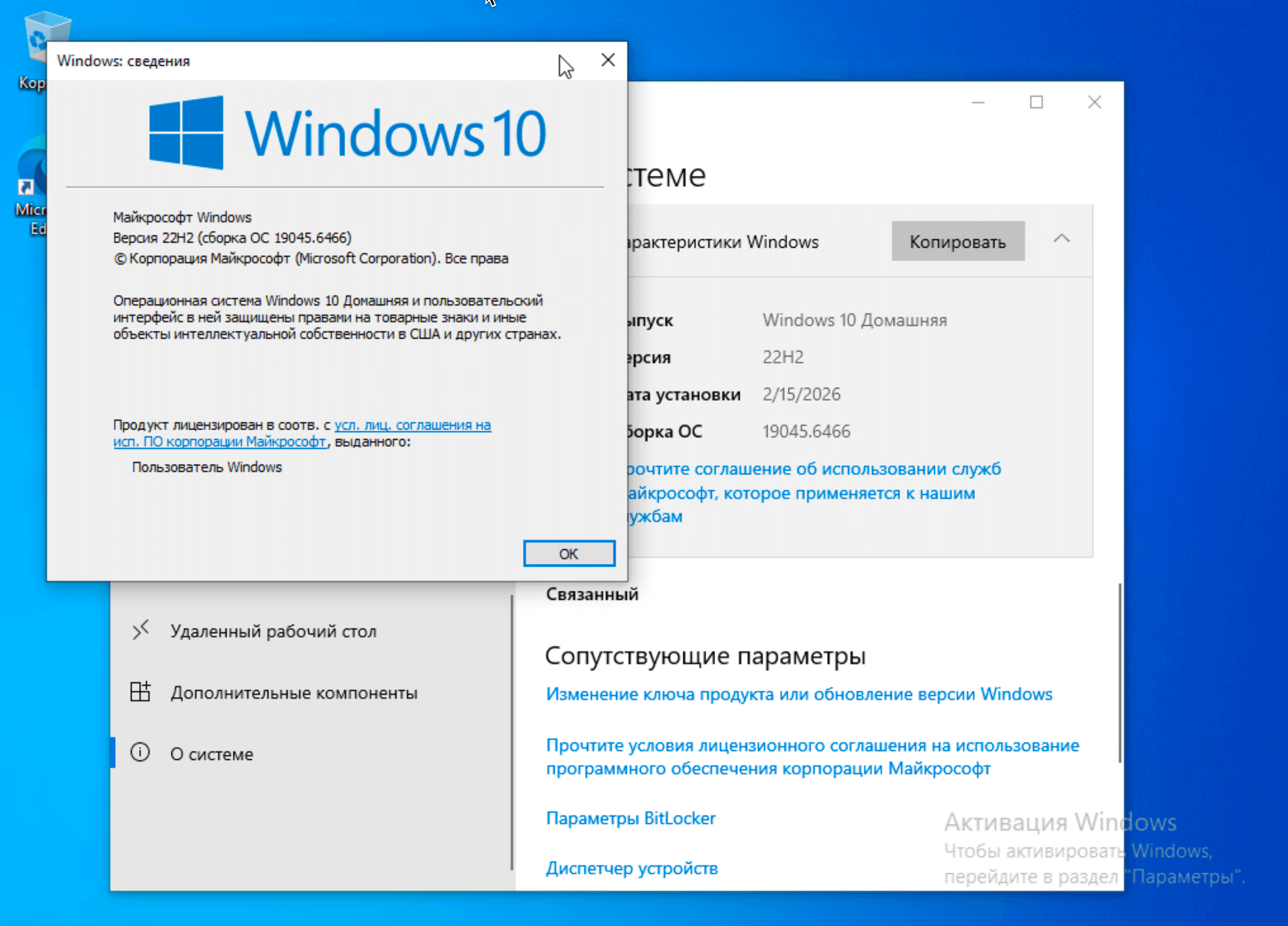Select the О системе sidebar item
The image size is (1288, 926).
[211, 754]
